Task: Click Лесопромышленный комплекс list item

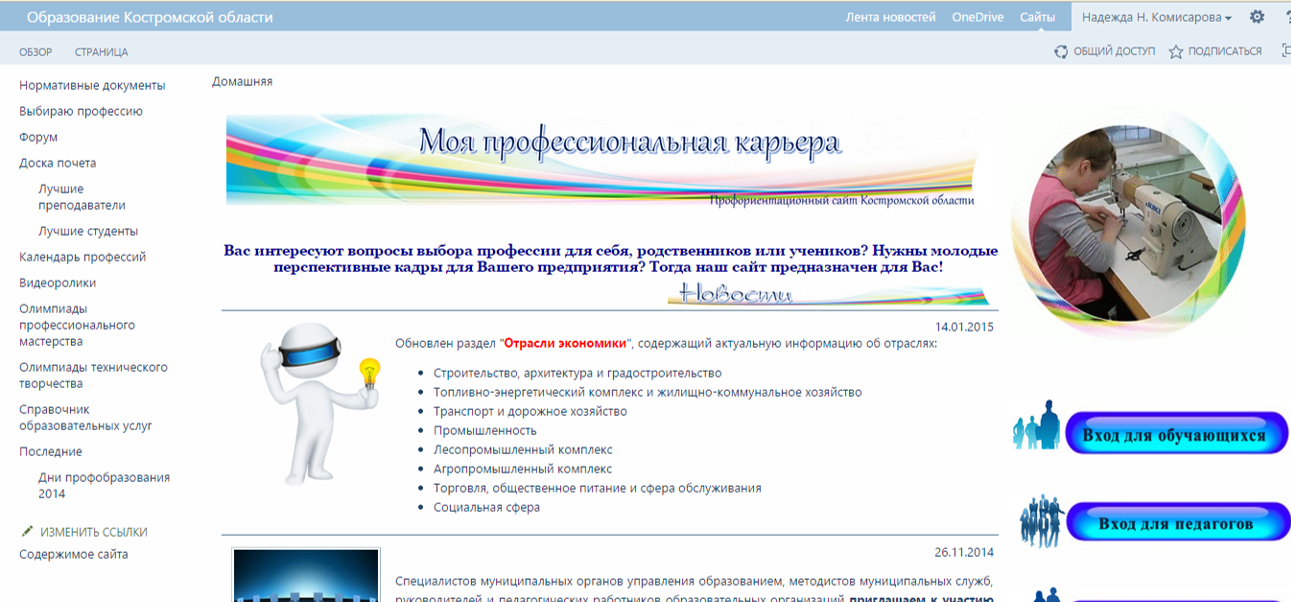Action: pos(523,450)
